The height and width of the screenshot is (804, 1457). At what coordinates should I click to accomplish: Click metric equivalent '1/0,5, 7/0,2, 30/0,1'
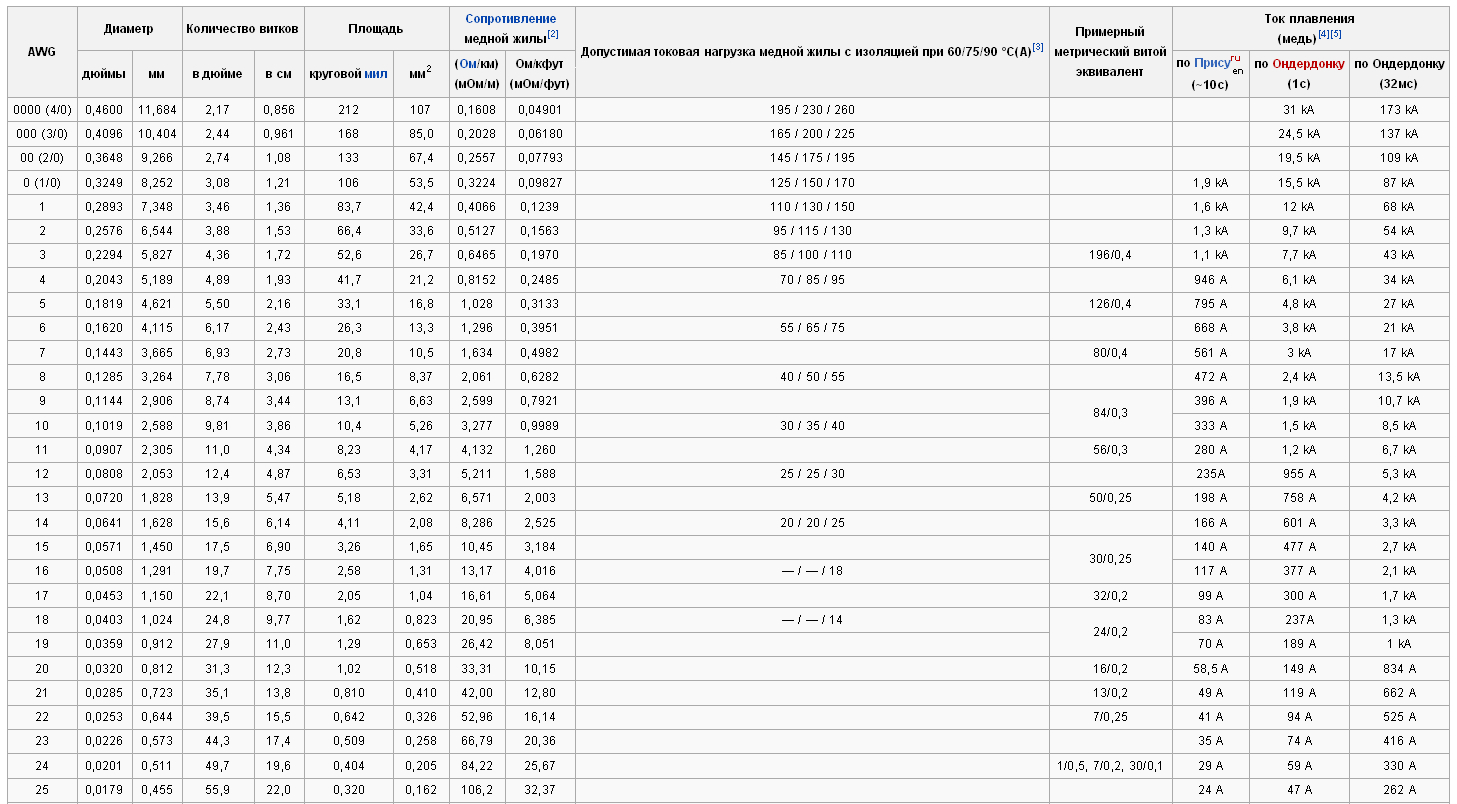(1110, 766)
